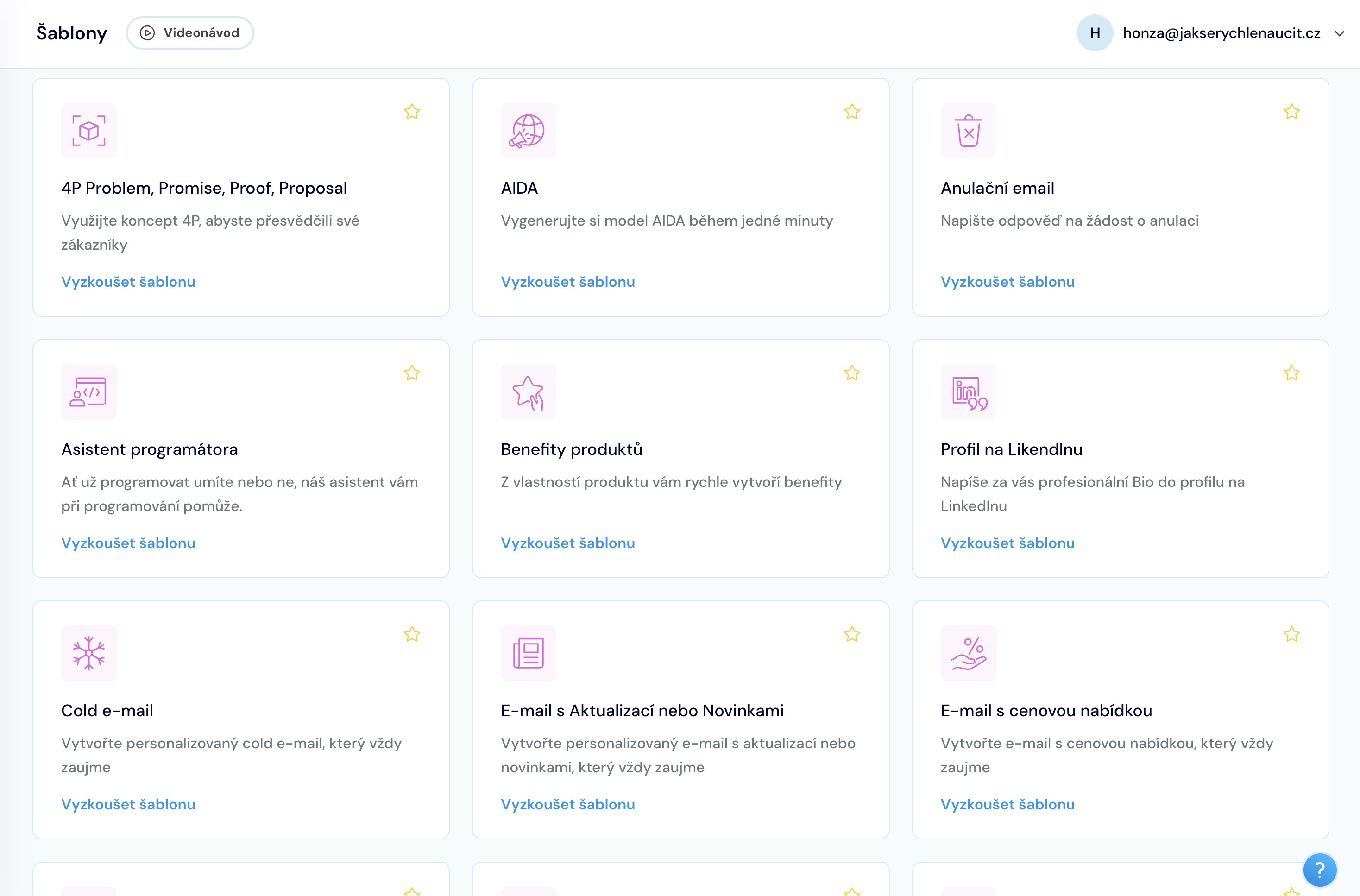Favorite the 4P Problem, Promise template star
Image resolution: width=1360 pixels, height=896 pixels.
tap(412, 112)
